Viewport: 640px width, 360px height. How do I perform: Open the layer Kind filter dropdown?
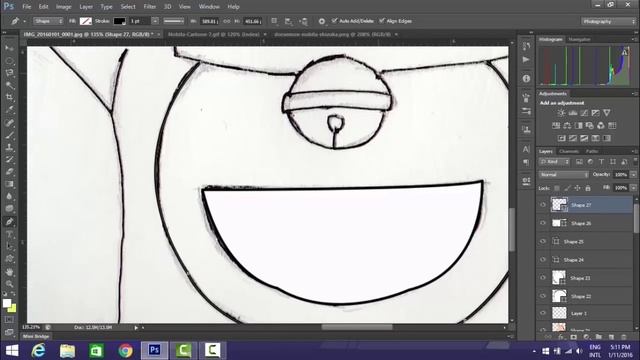(x=554, y=162)
